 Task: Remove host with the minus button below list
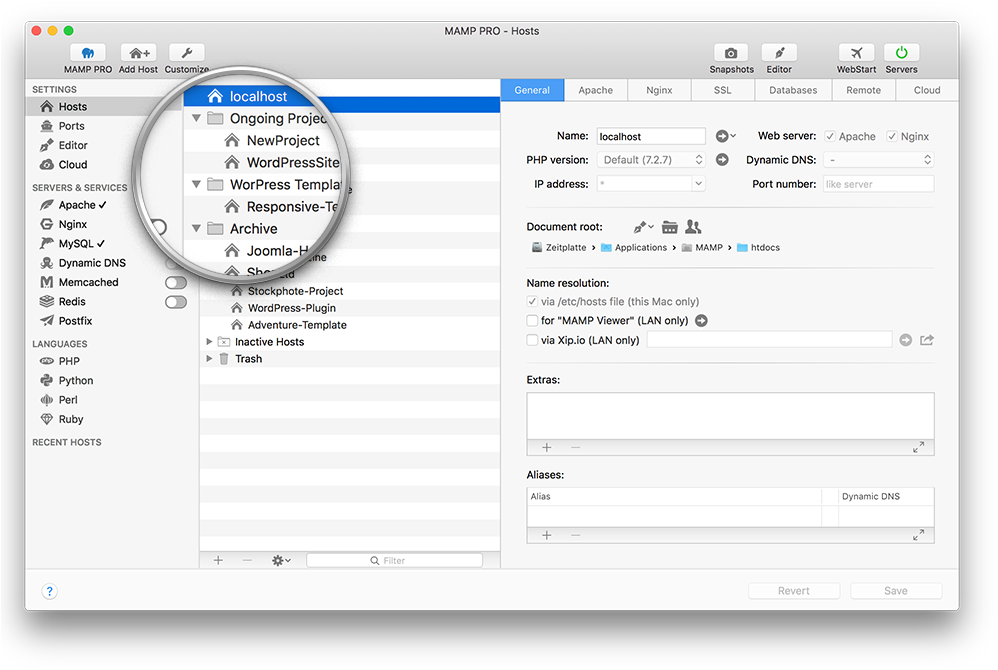pyautogui.click(x=247, y=561)
